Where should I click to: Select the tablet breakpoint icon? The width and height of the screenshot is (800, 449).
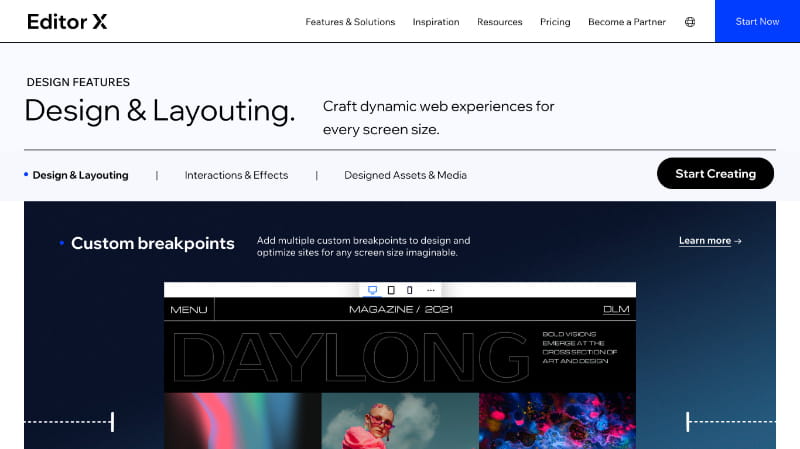click(x=391, y=290)
